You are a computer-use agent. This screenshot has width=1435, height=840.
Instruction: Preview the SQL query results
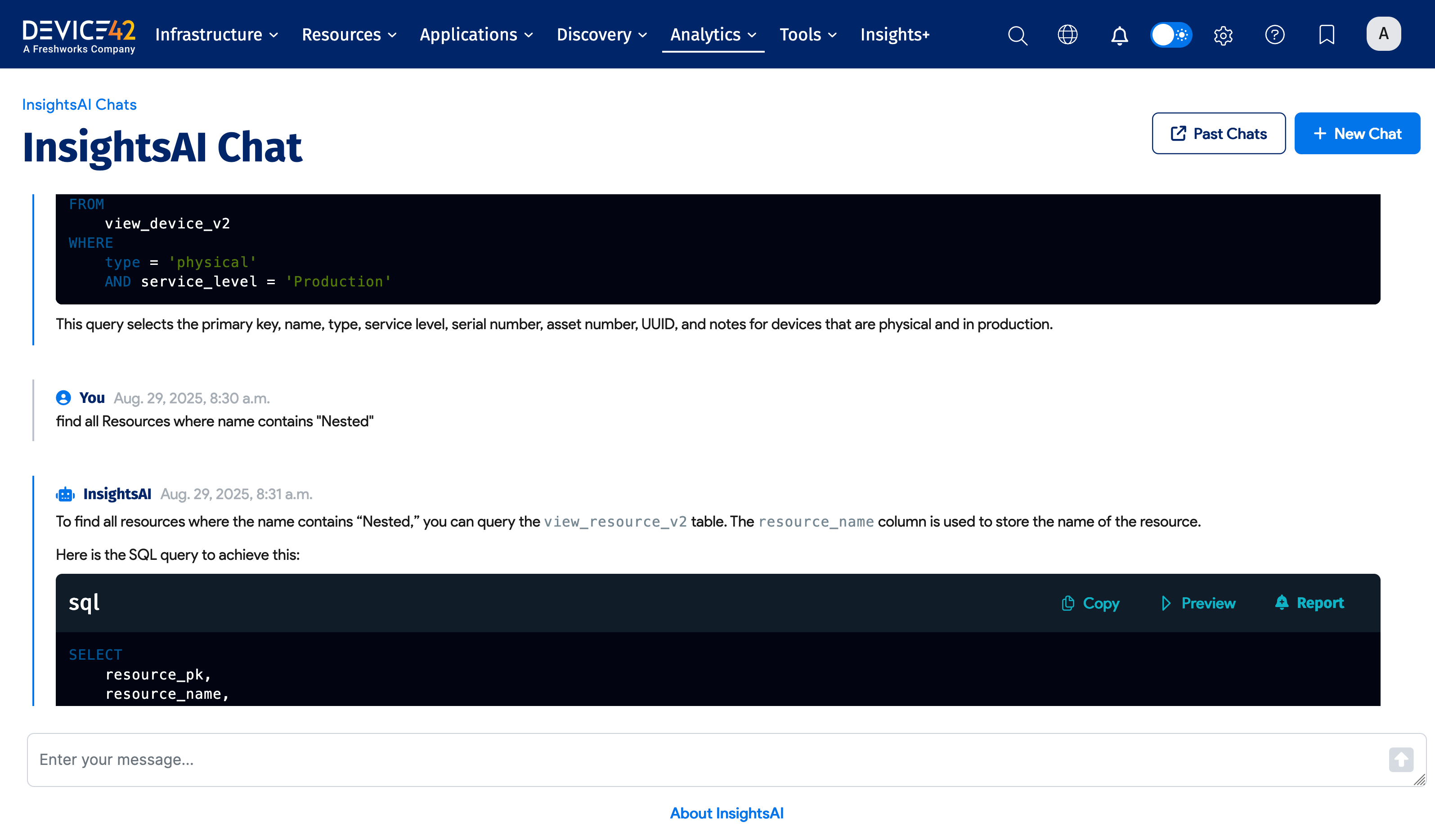(x=1198, y=603)
